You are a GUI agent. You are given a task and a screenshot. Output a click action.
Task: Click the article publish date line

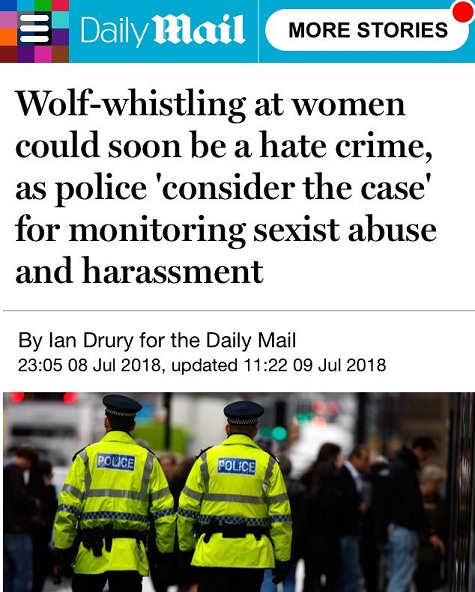pyautogui.click(x=202, y=365)
